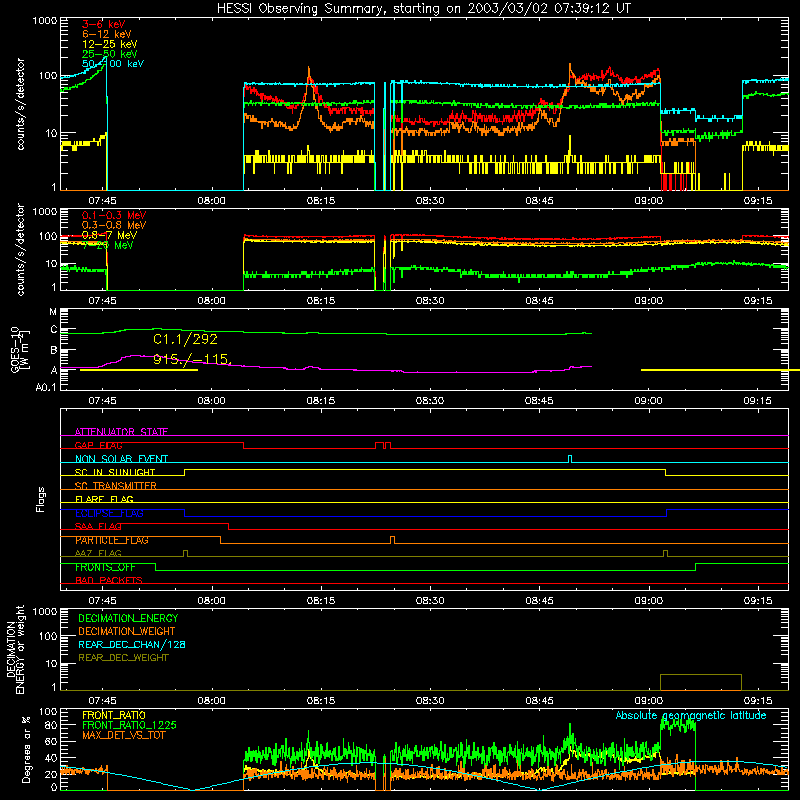Screen dimensions: 800x800
Task: Click the REAR_DEC_WEIGHT legend label
Action: click(x=123, y=658)
